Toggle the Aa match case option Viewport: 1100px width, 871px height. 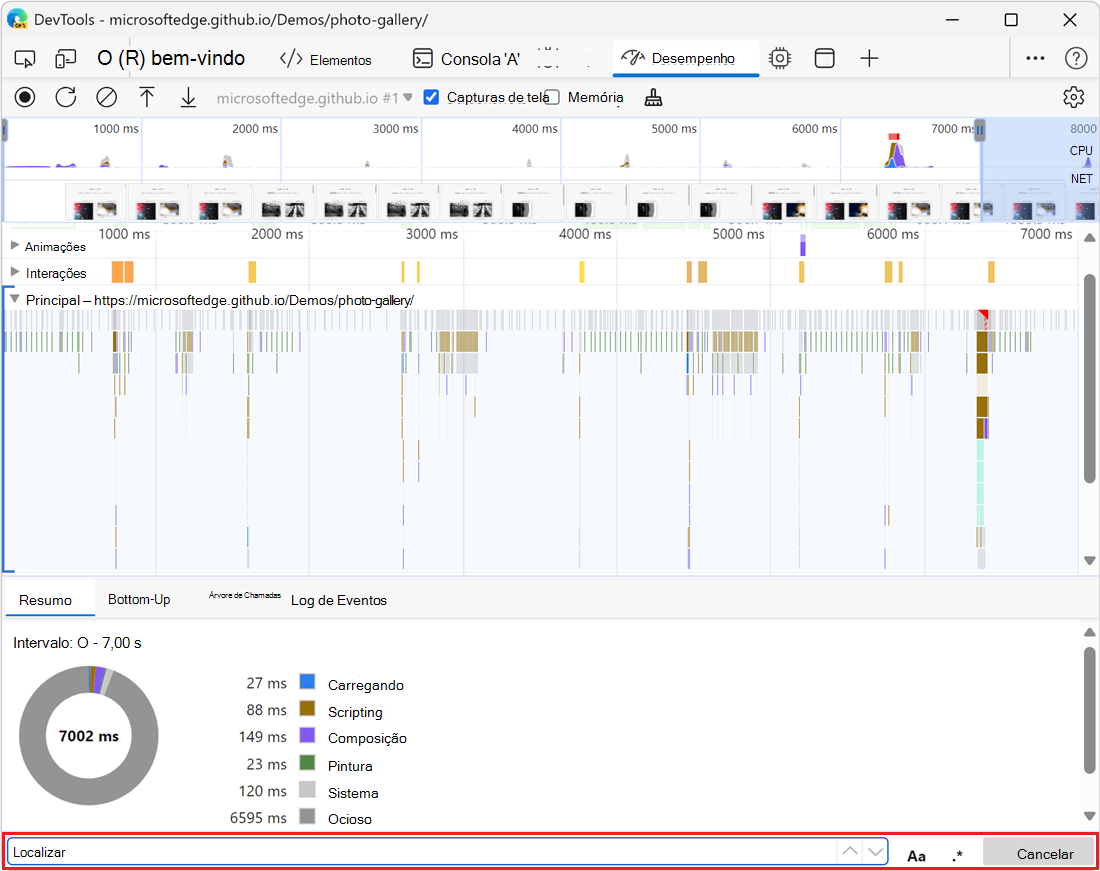point(916,855)
